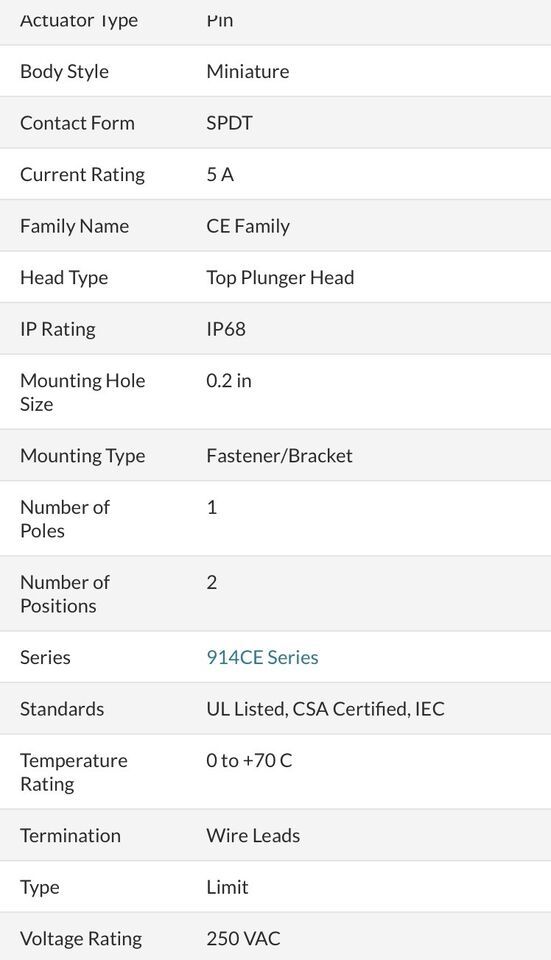Click the Series row label
Viewport: 551px width, 960px height.
click(45, 657)
